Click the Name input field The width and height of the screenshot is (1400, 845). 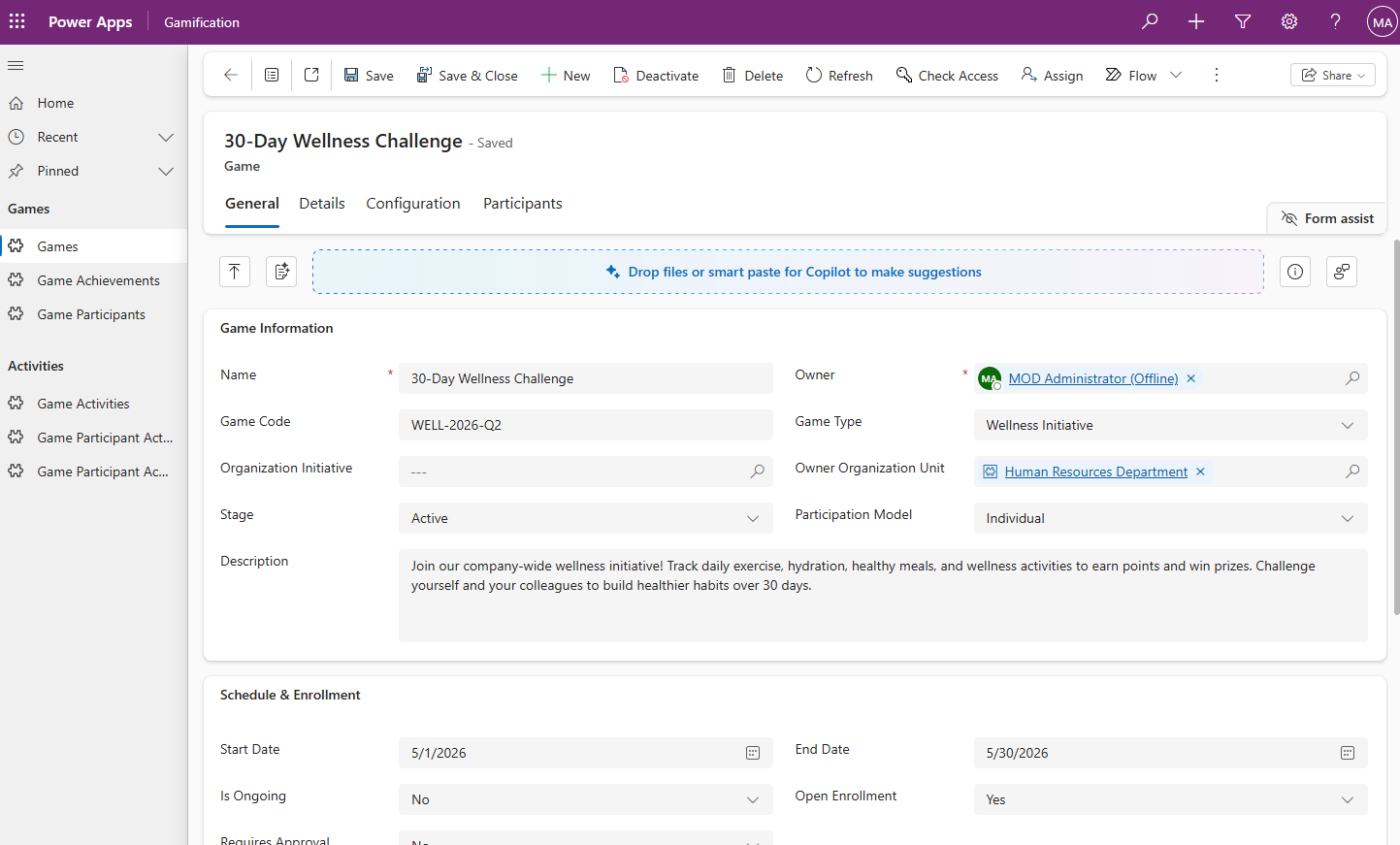586,378
